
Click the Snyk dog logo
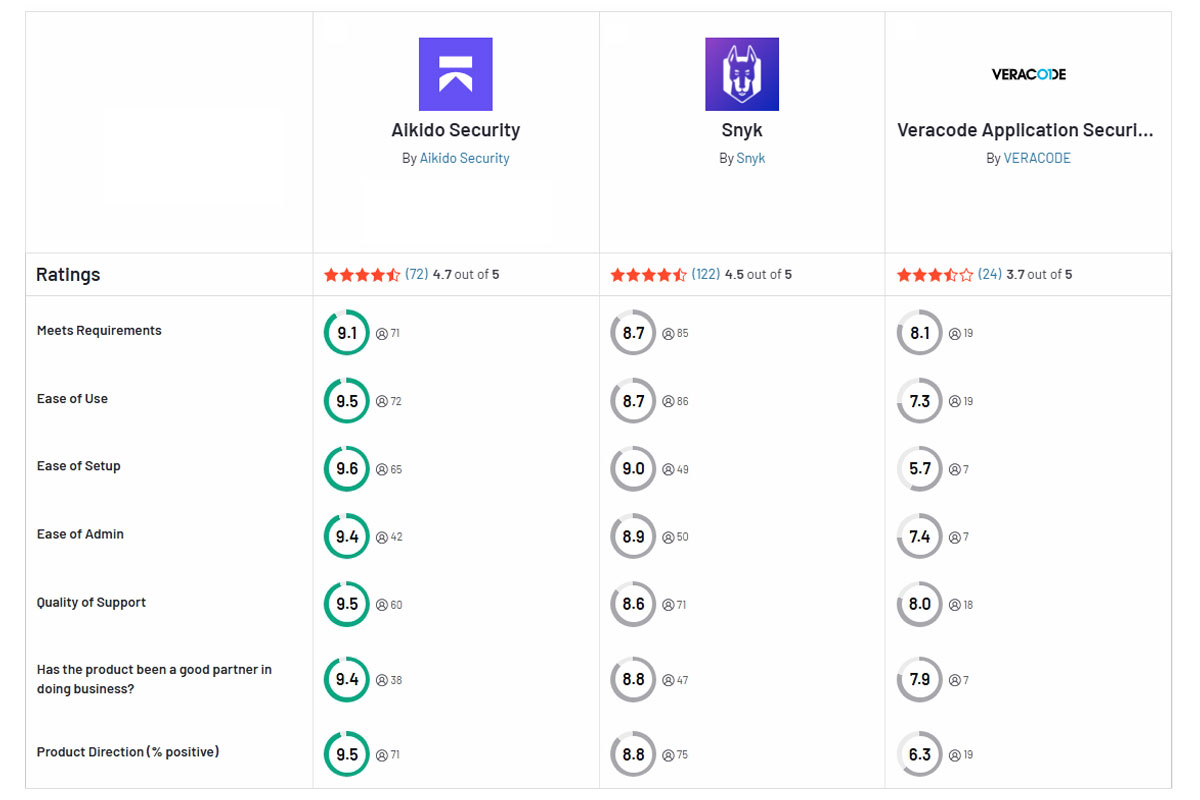pyautogui.click(x=742, y=74)
